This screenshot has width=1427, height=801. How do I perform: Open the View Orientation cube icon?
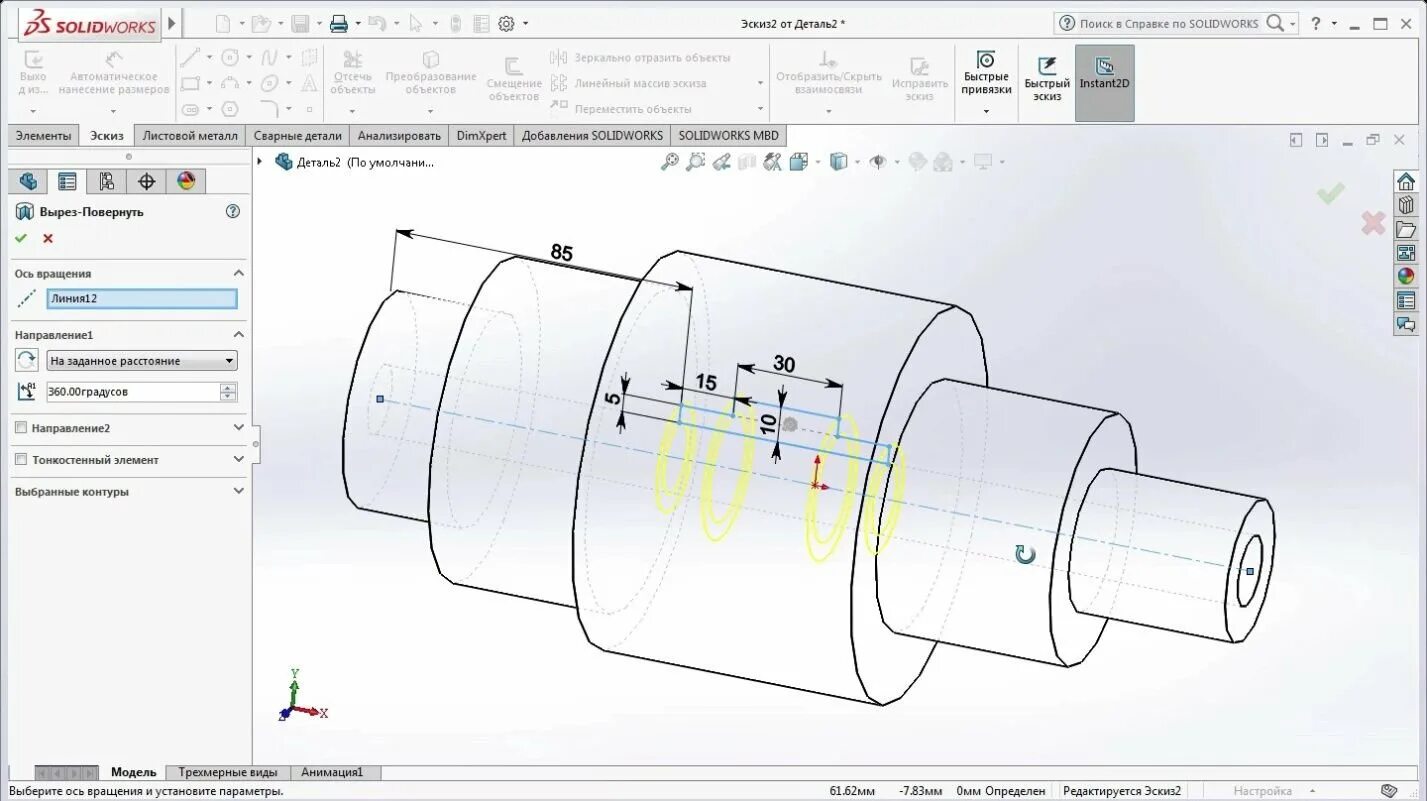(798, 161)
